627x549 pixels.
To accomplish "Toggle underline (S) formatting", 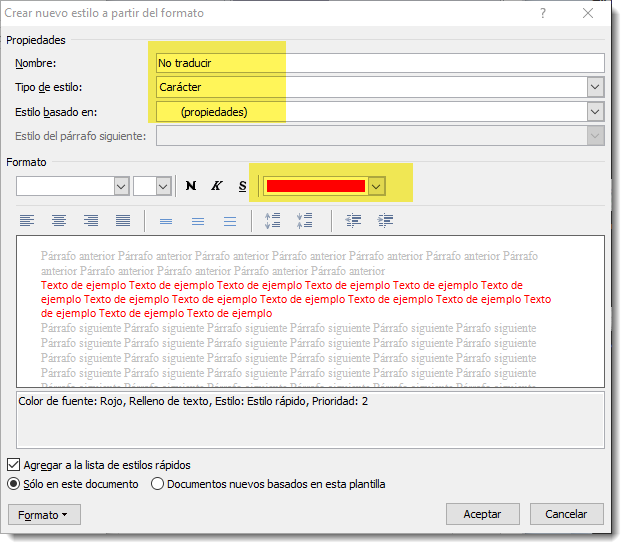I will [x=242, y=186].
